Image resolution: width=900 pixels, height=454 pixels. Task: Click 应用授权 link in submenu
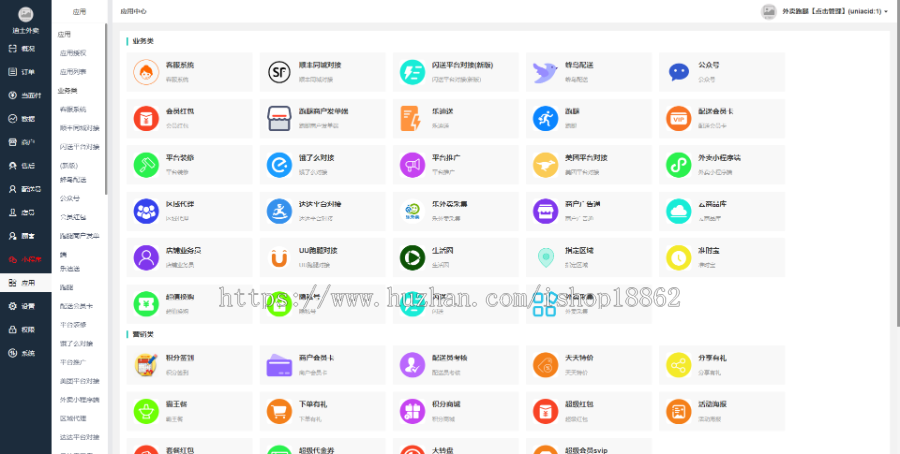click(73, 53)
